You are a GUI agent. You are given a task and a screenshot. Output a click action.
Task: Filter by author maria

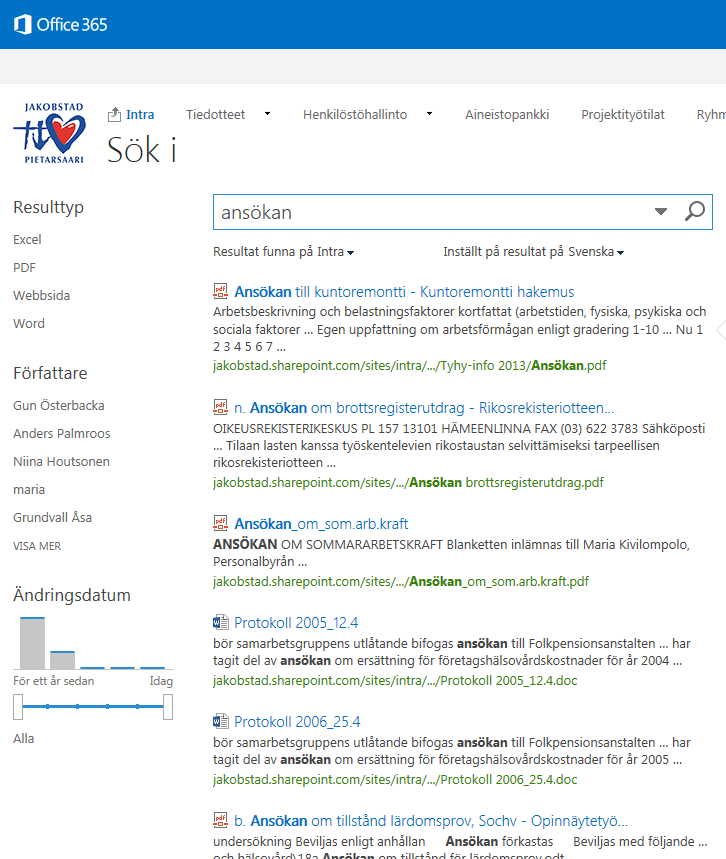[x=29, y=489]
